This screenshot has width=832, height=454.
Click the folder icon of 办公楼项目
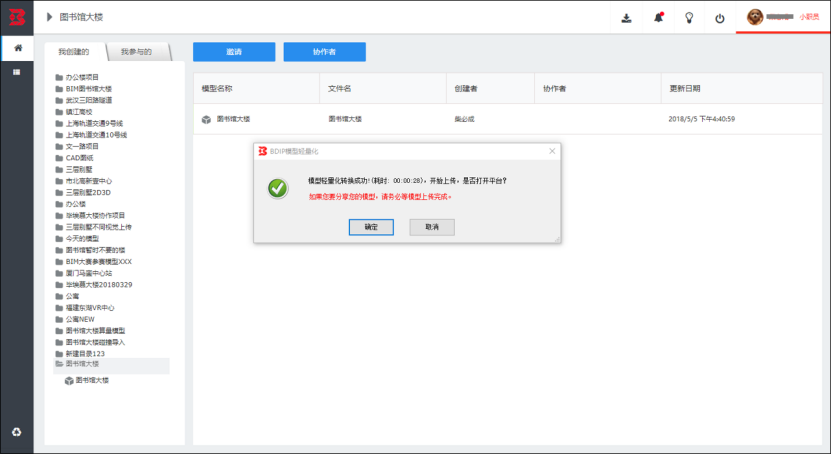pos(59,77)
